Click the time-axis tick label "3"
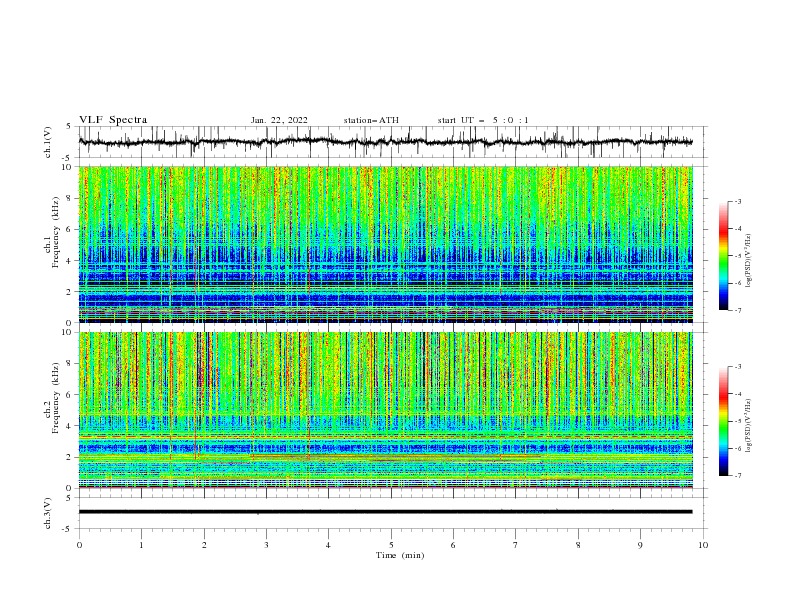792x612 pixels. [266, 545]
